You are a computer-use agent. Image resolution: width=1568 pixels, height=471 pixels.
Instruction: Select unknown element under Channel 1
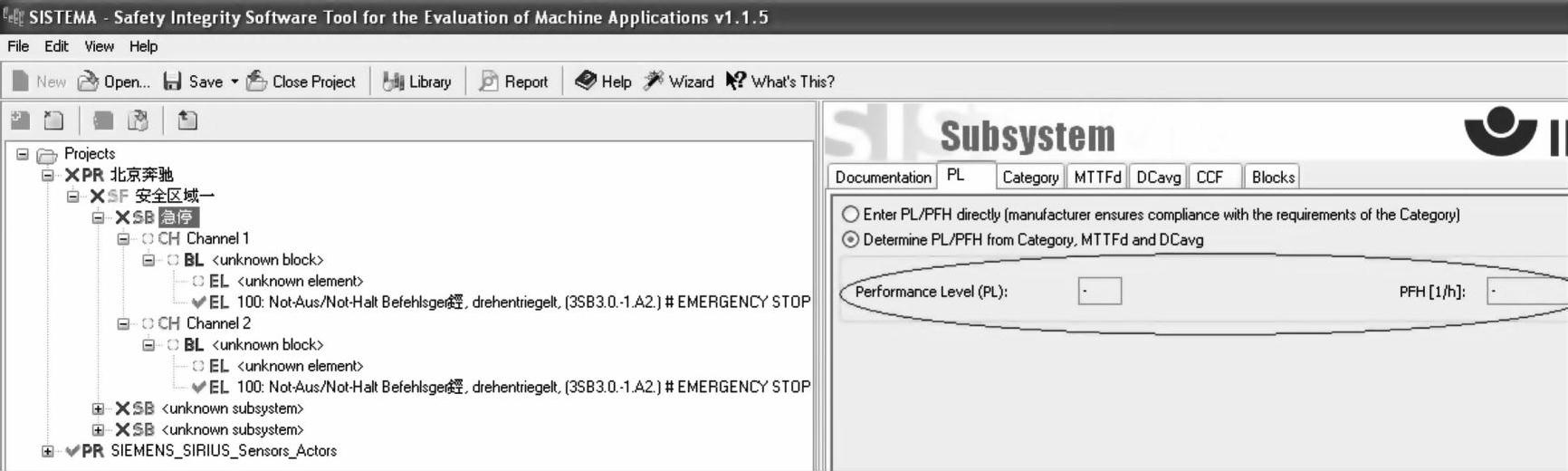tap(300, 282)
